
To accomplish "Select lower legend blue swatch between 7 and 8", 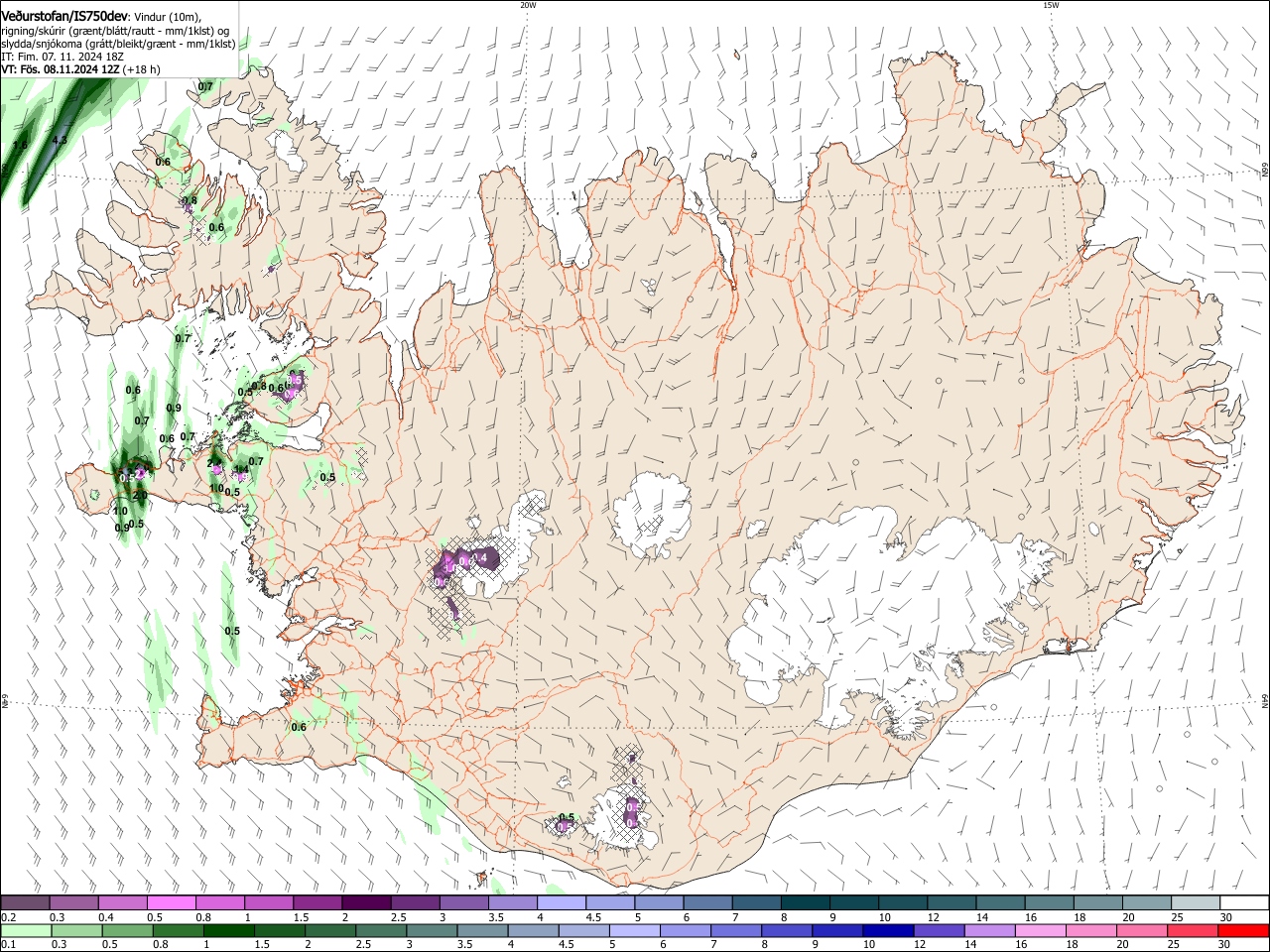I will click(736, 930).
